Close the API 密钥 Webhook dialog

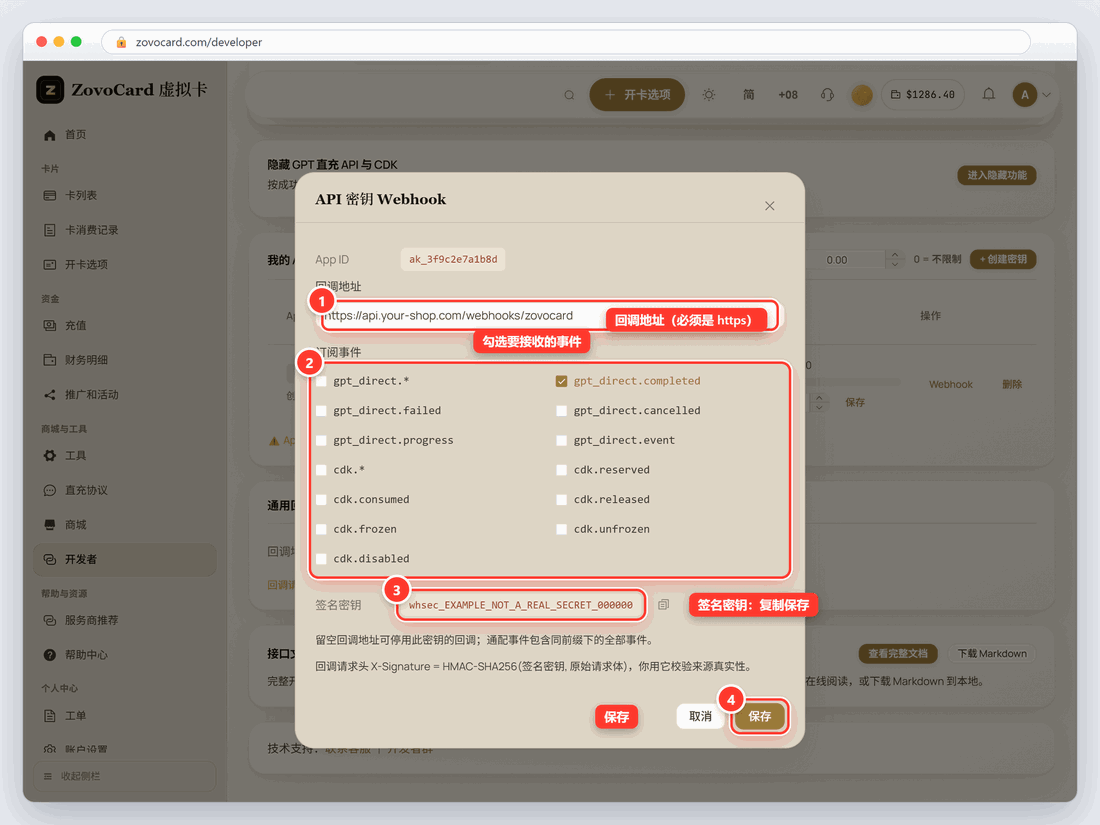(770, 206)
